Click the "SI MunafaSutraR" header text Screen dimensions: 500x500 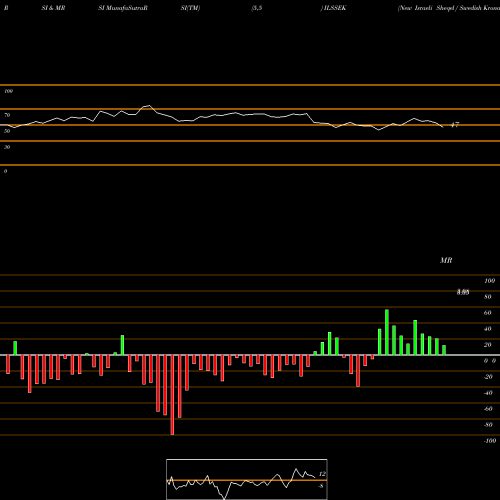tap(123, 8)
